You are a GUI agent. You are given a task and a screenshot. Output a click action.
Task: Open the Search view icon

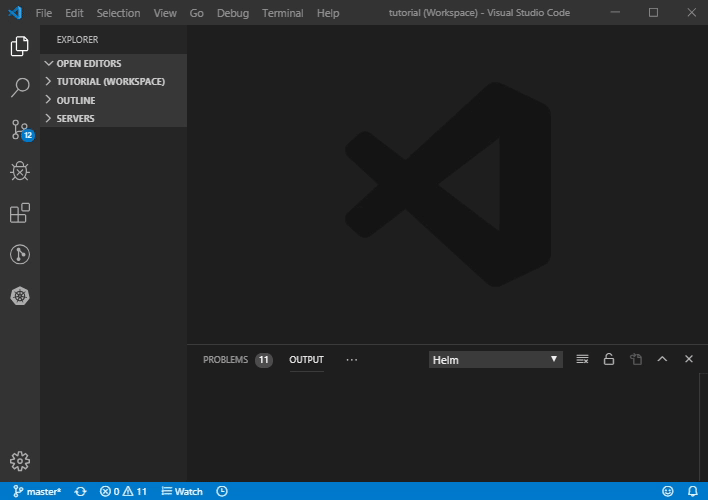(19, 88)
